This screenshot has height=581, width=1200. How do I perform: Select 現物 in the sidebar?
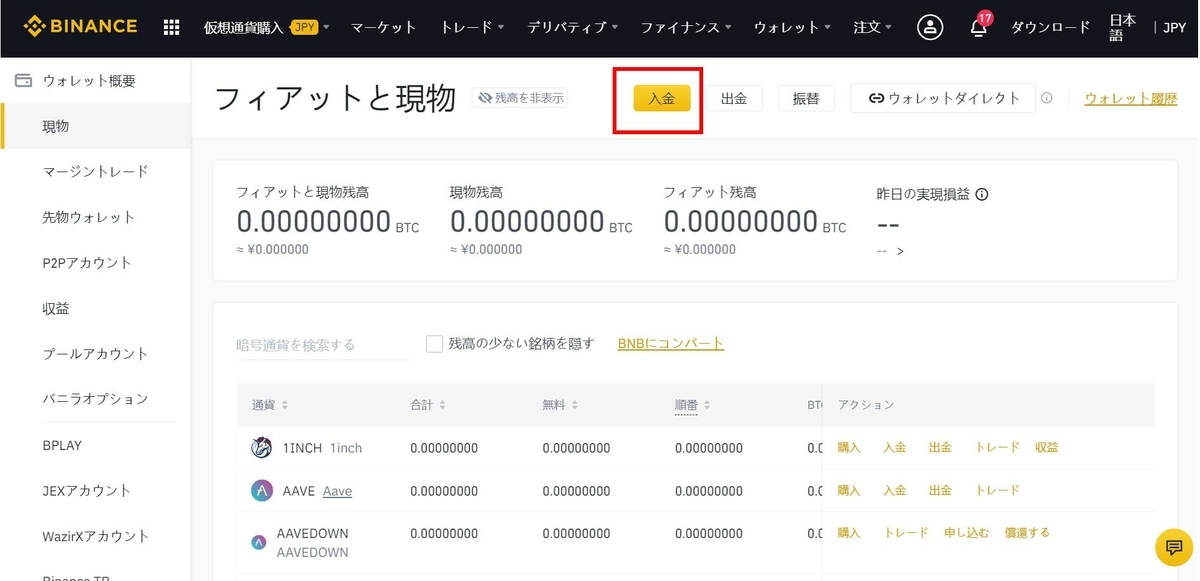point(95,126)
